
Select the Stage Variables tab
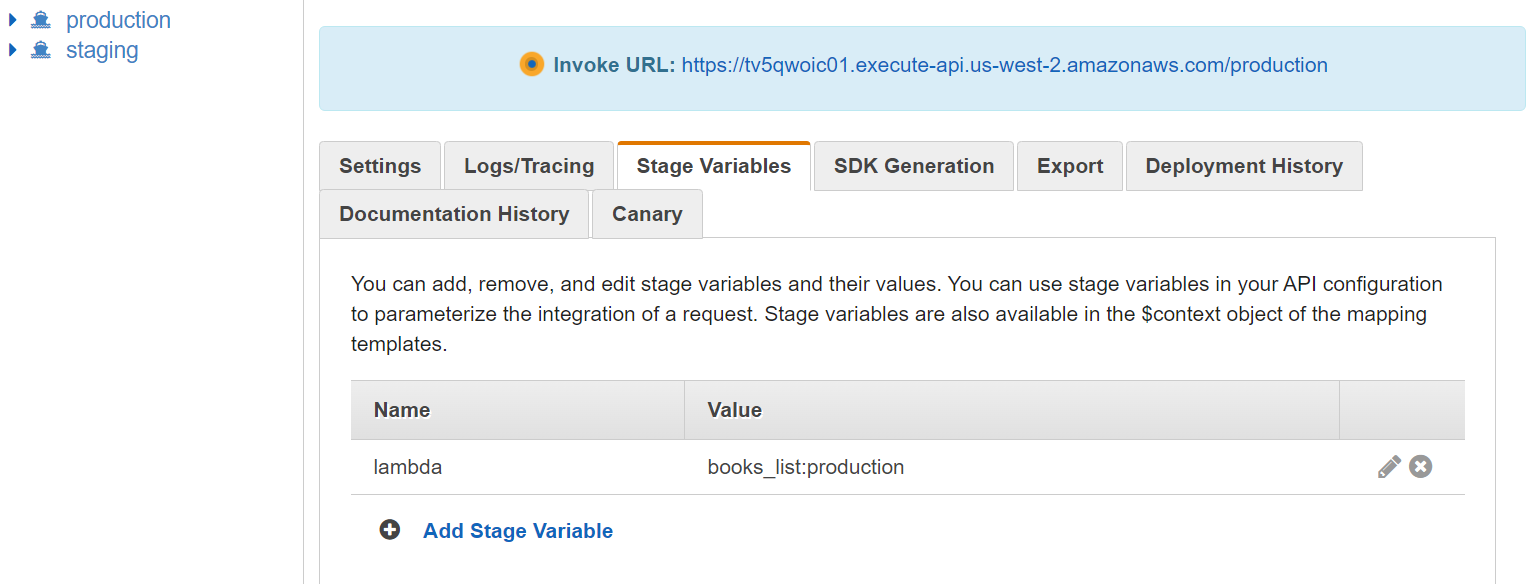(x=714, y=166)
